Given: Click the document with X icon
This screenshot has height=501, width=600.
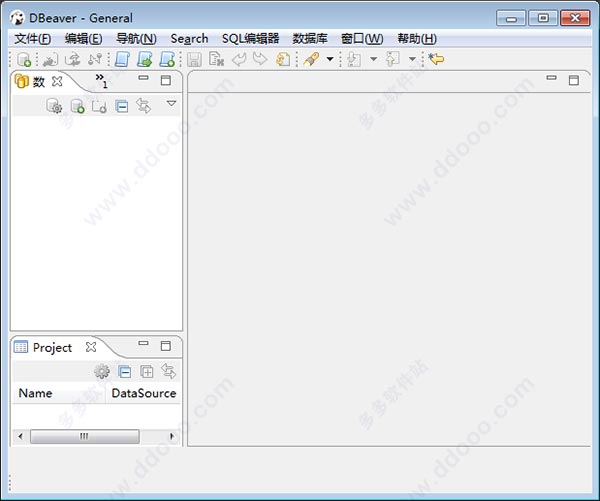Looking at the screenshot, I should tap(217, 59).
